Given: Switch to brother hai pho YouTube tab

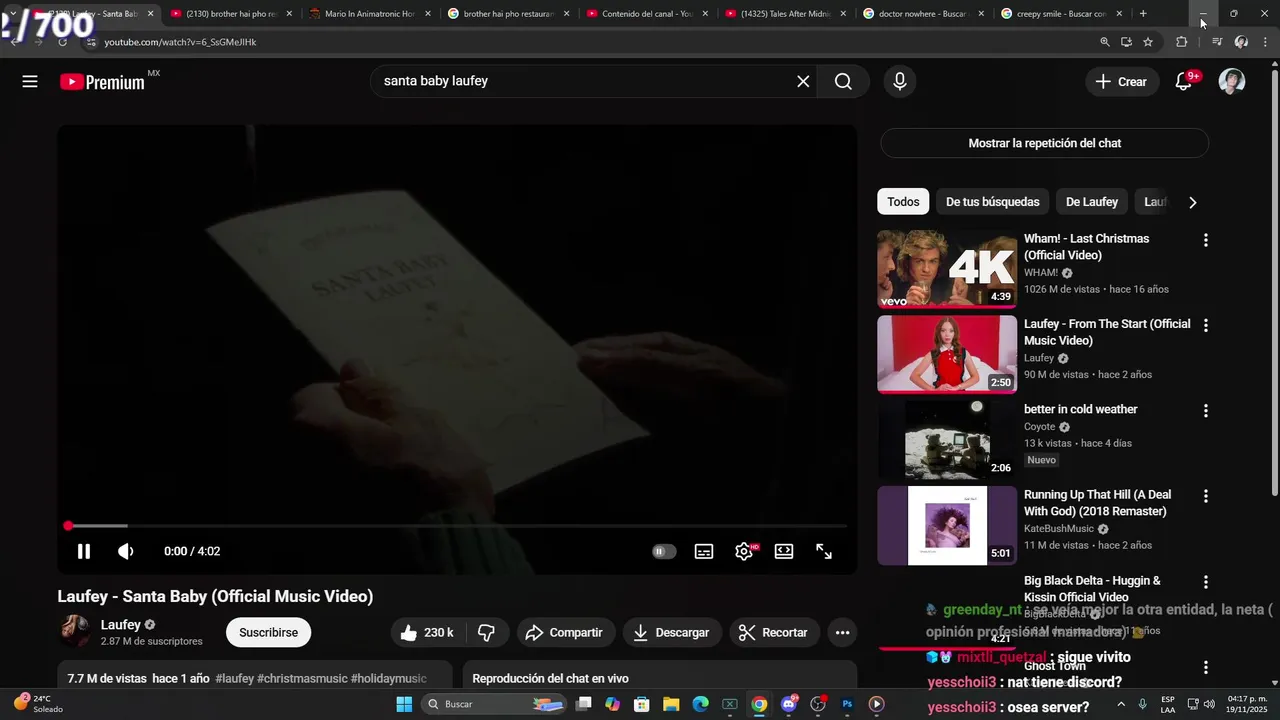Looking at the screenshot, I should tap(230, 14).
